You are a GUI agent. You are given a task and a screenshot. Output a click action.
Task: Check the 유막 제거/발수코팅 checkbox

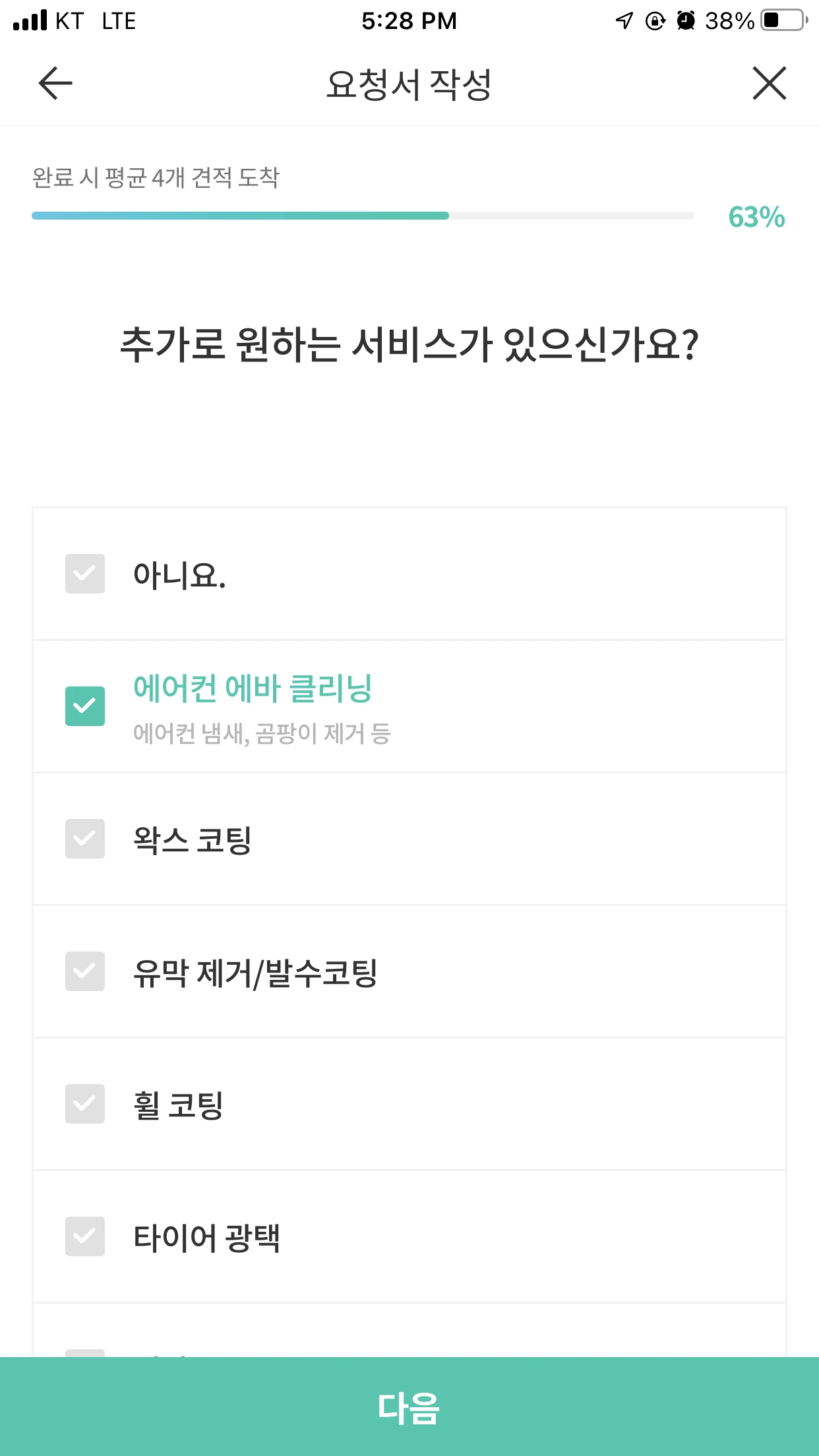click(x=85, y=971)
